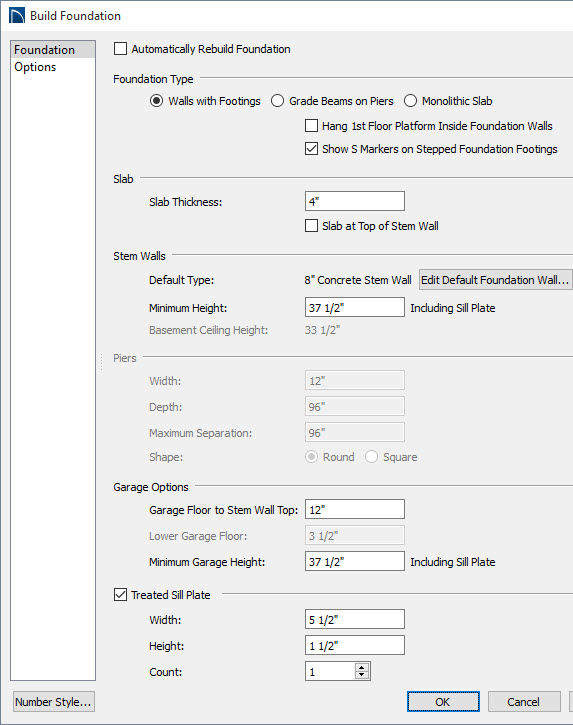Select Foundation in the left panel list
This screenshot has width=573, height=725.
click(44, 49)
